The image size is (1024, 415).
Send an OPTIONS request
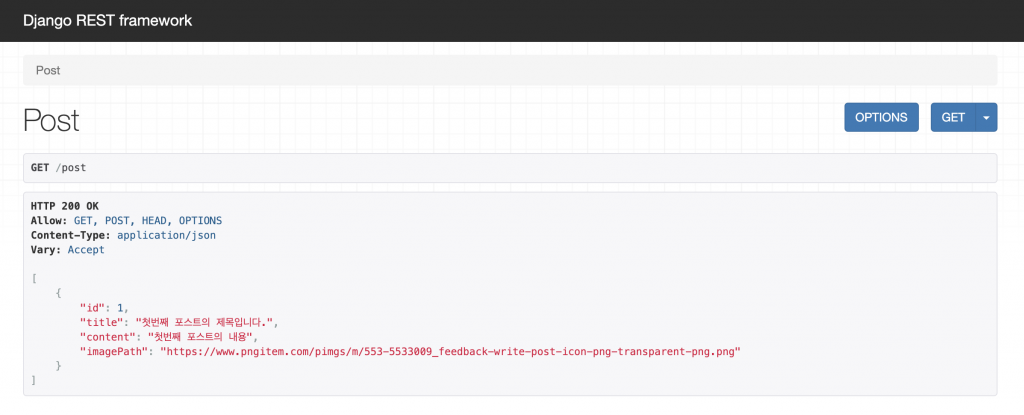[x=881, y=117]
